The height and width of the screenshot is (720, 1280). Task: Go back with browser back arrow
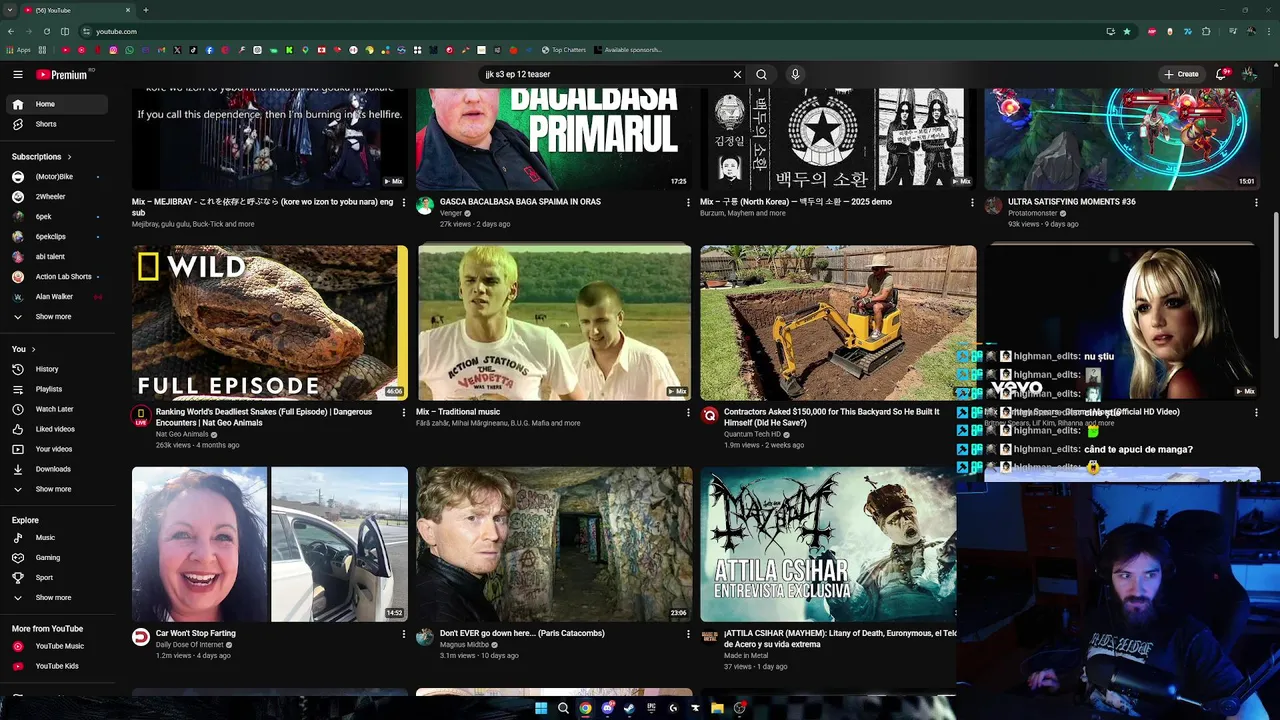11,31
